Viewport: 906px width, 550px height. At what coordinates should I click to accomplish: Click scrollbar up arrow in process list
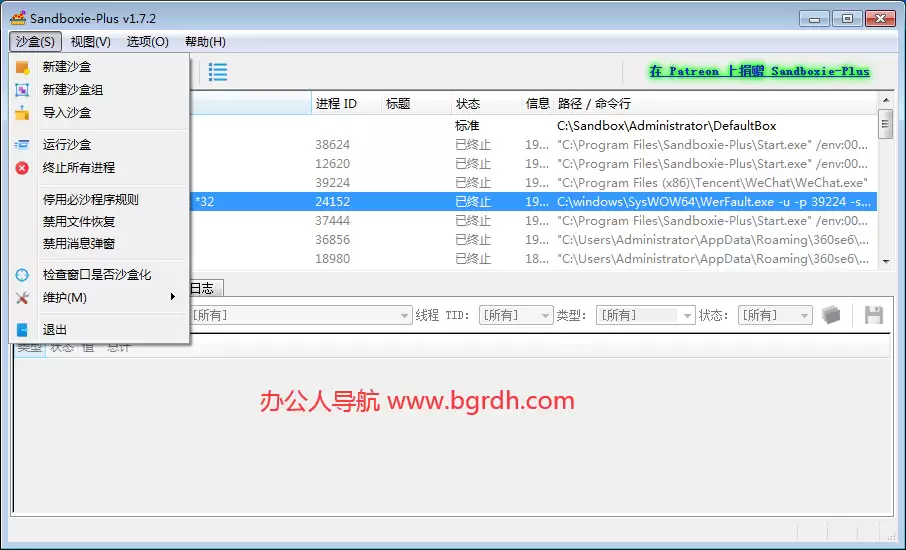(x=886, y=101)
